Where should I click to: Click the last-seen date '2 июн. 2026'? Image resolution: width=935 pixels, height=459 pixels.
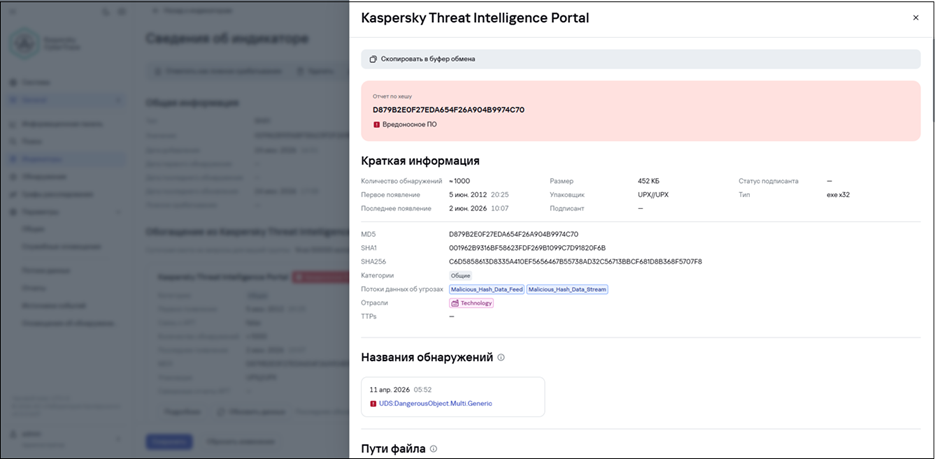pyautogui.click(x=468, y=209)
